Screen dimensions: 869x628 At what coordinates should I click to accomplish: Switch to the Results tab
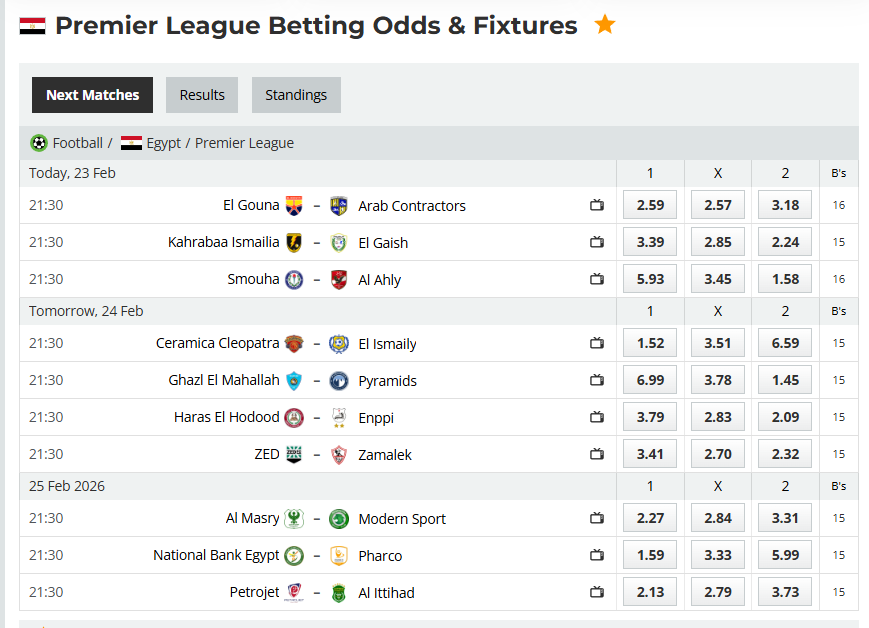(201, 95)
